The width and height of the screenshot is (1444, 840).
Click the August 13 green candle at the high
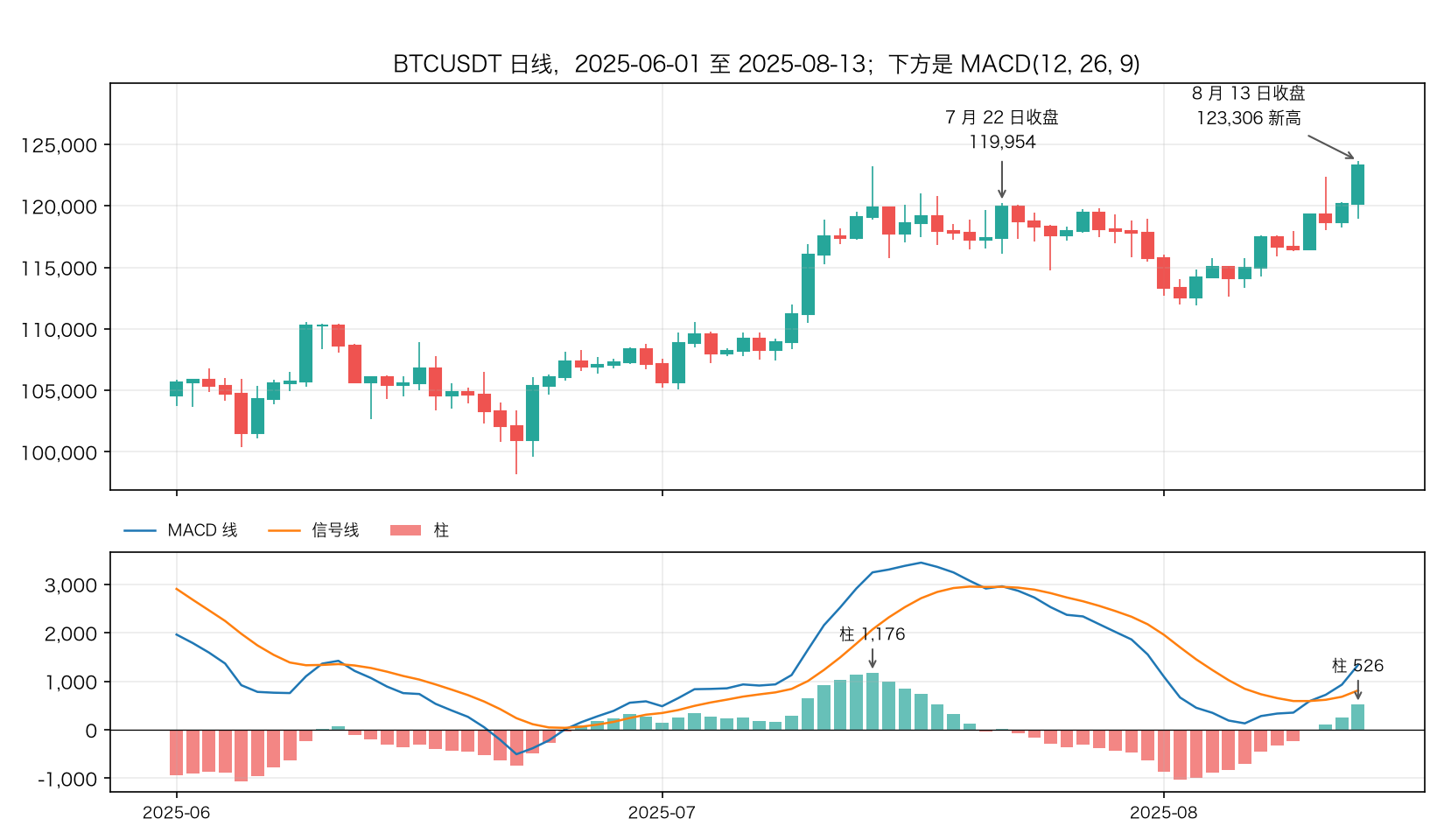(1358, 185)
